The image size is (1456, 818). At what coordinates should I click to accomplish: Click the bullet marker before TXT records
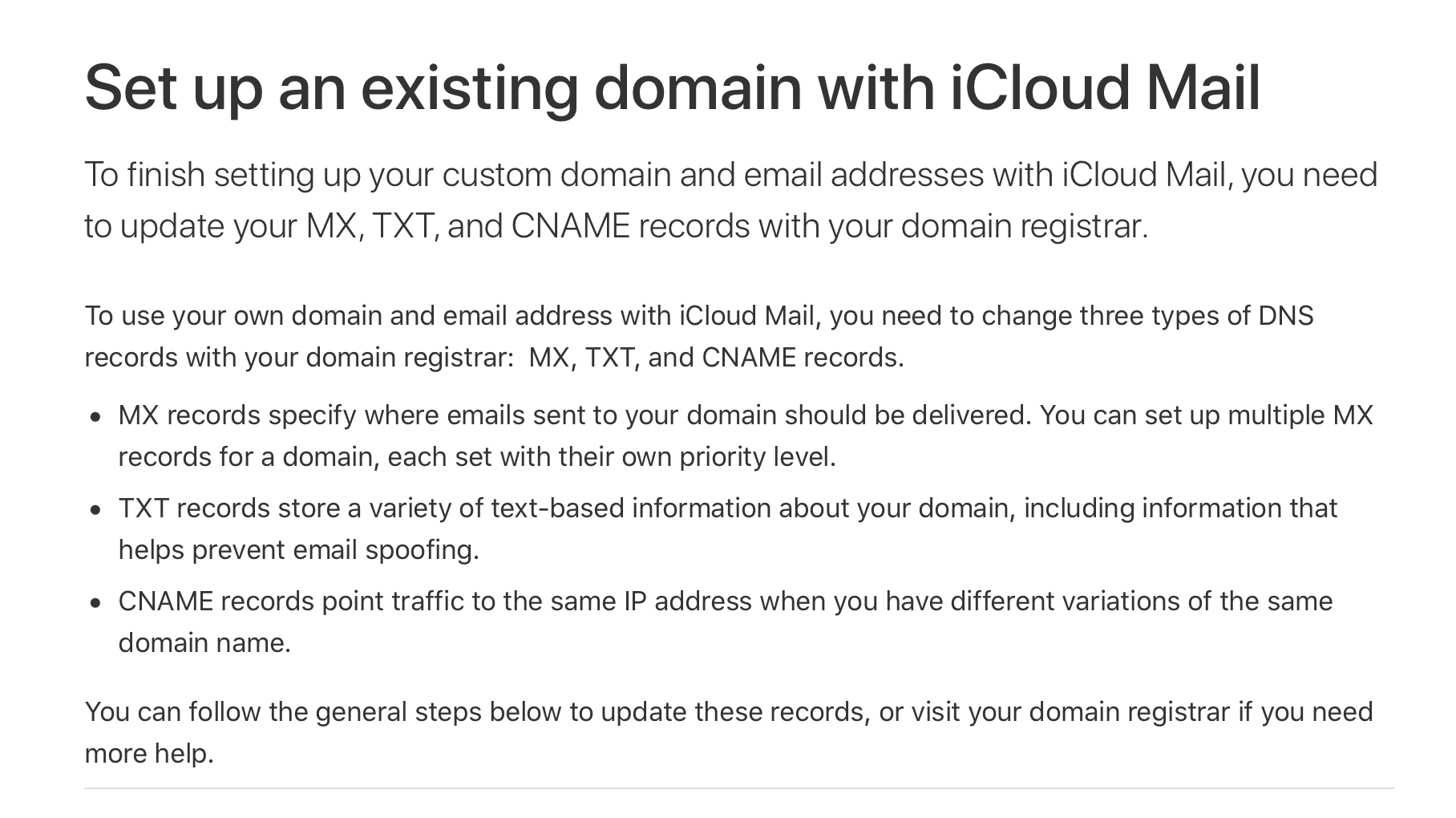pyautogui.click(x=96, y=510)
